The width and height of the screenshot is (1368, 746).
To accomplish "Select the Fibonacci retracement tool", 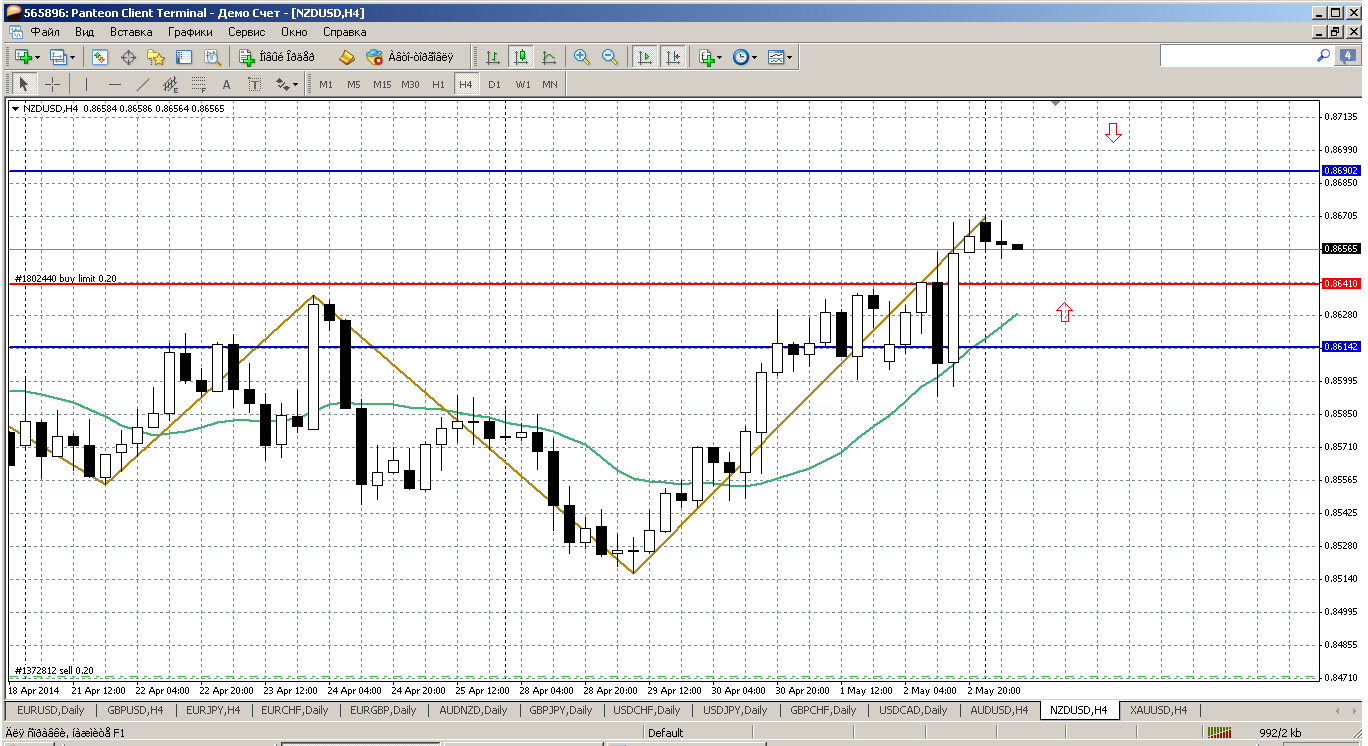I will [199, 84].
